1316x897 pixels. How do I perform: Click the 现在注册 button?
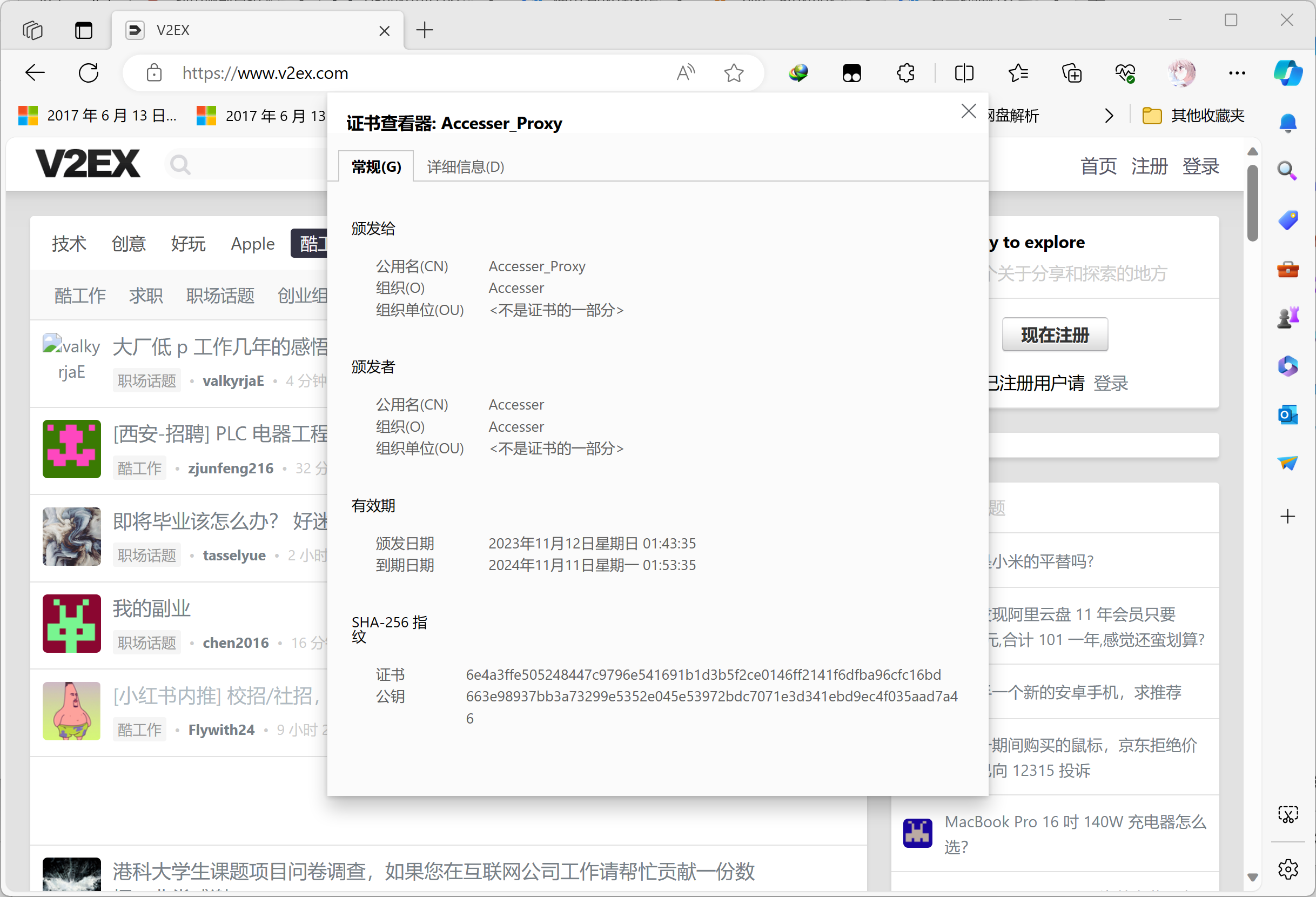1055,334
